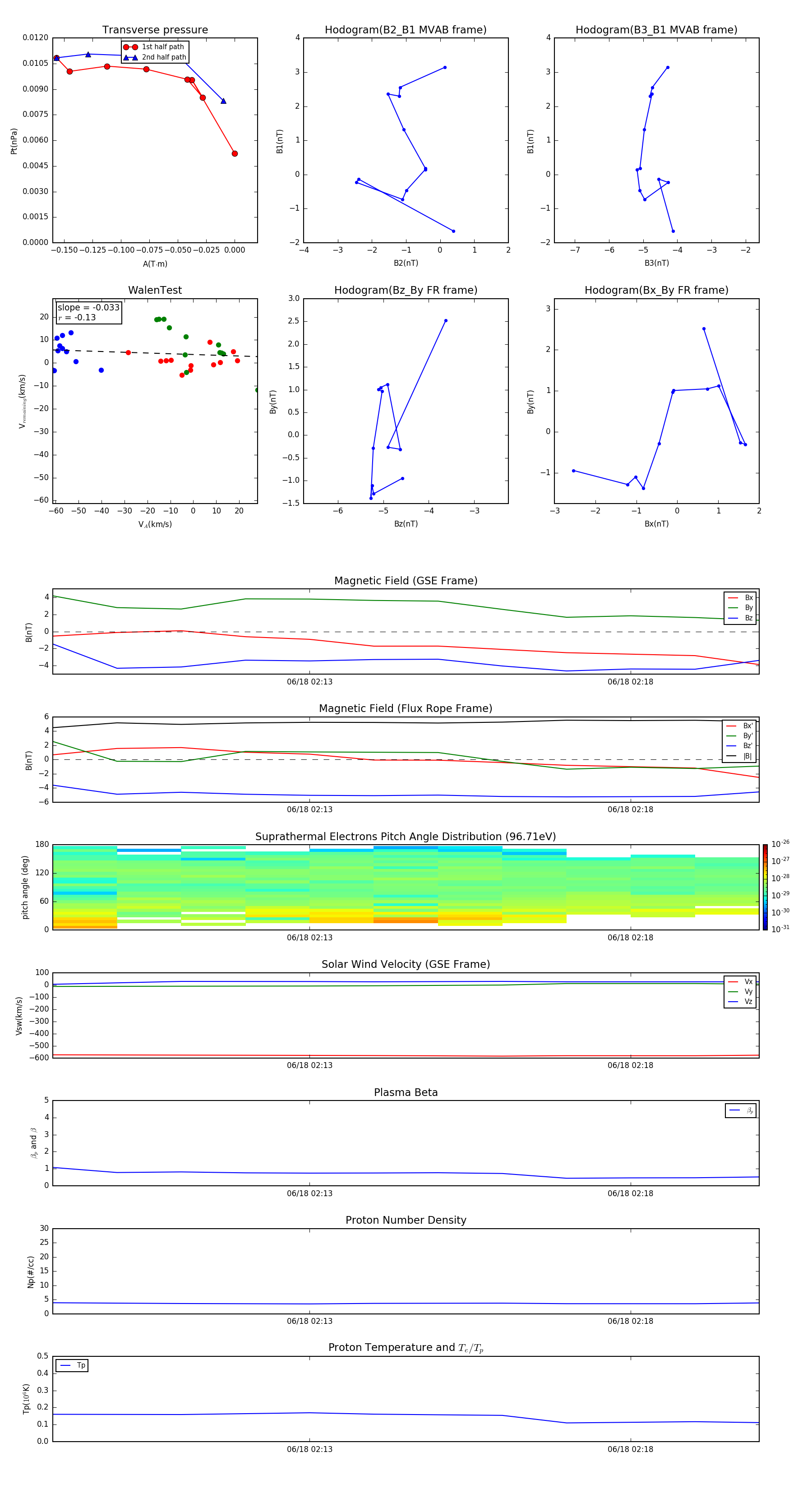Click the 'Solar Wind Velocity (GSE Frame)' title
Viewport: 812px width, 1489px height.
pos(406,964)
